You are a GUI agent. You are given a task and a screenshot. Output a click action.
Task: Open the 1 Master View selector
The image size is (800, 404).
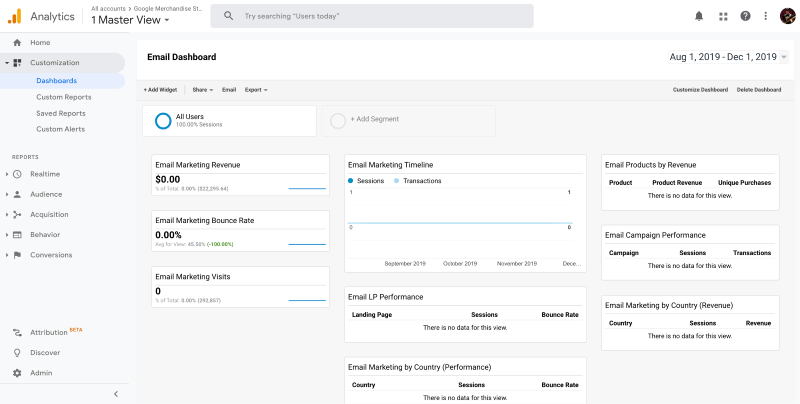130,20
